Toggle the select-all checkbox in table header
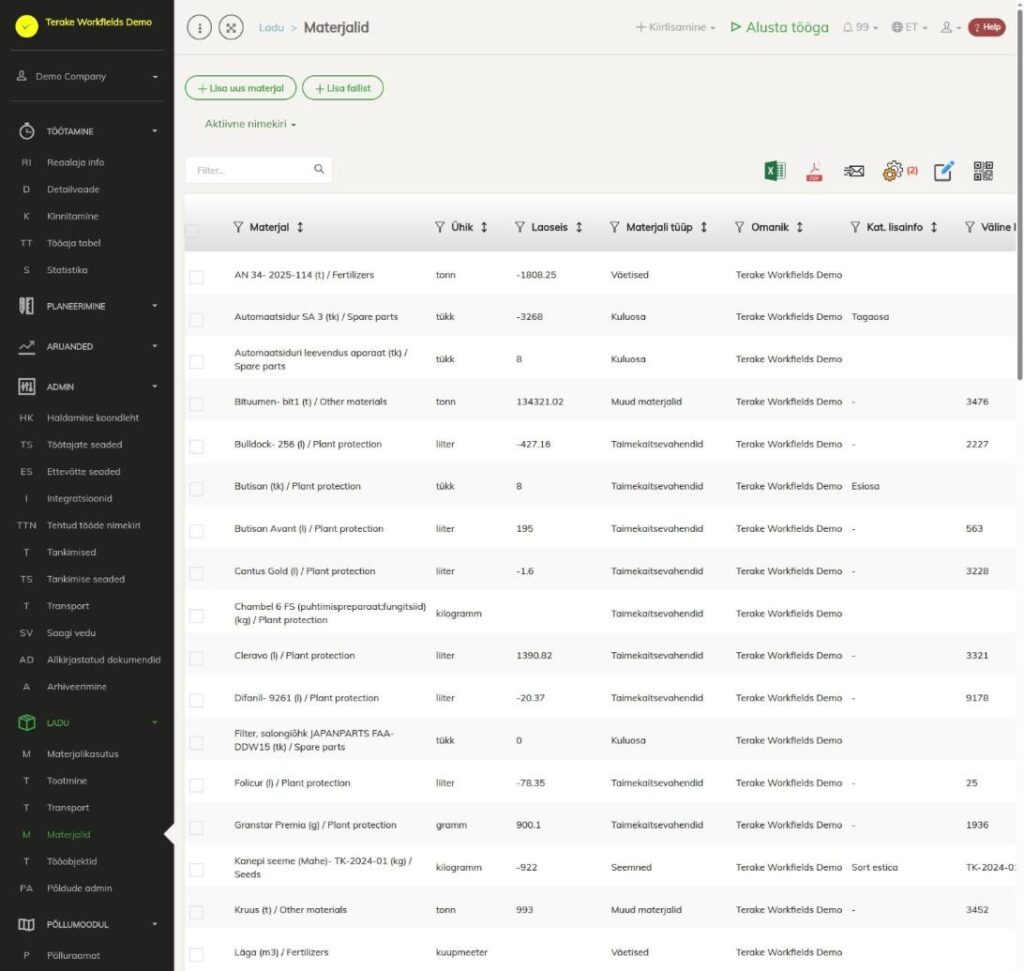Viewport: 1024px width, 971px height. pos(192,231)
